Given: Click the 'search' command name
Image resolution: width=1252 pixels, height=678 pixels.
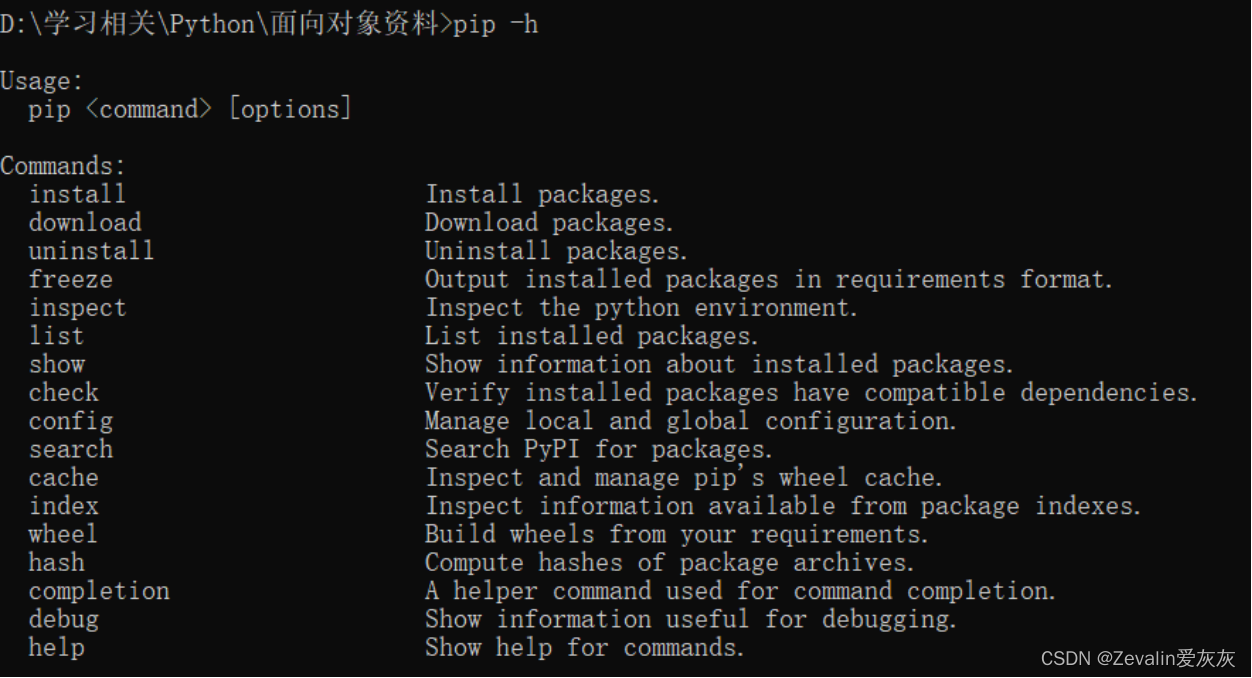Looking at the screenshot, I should (70, 449).
